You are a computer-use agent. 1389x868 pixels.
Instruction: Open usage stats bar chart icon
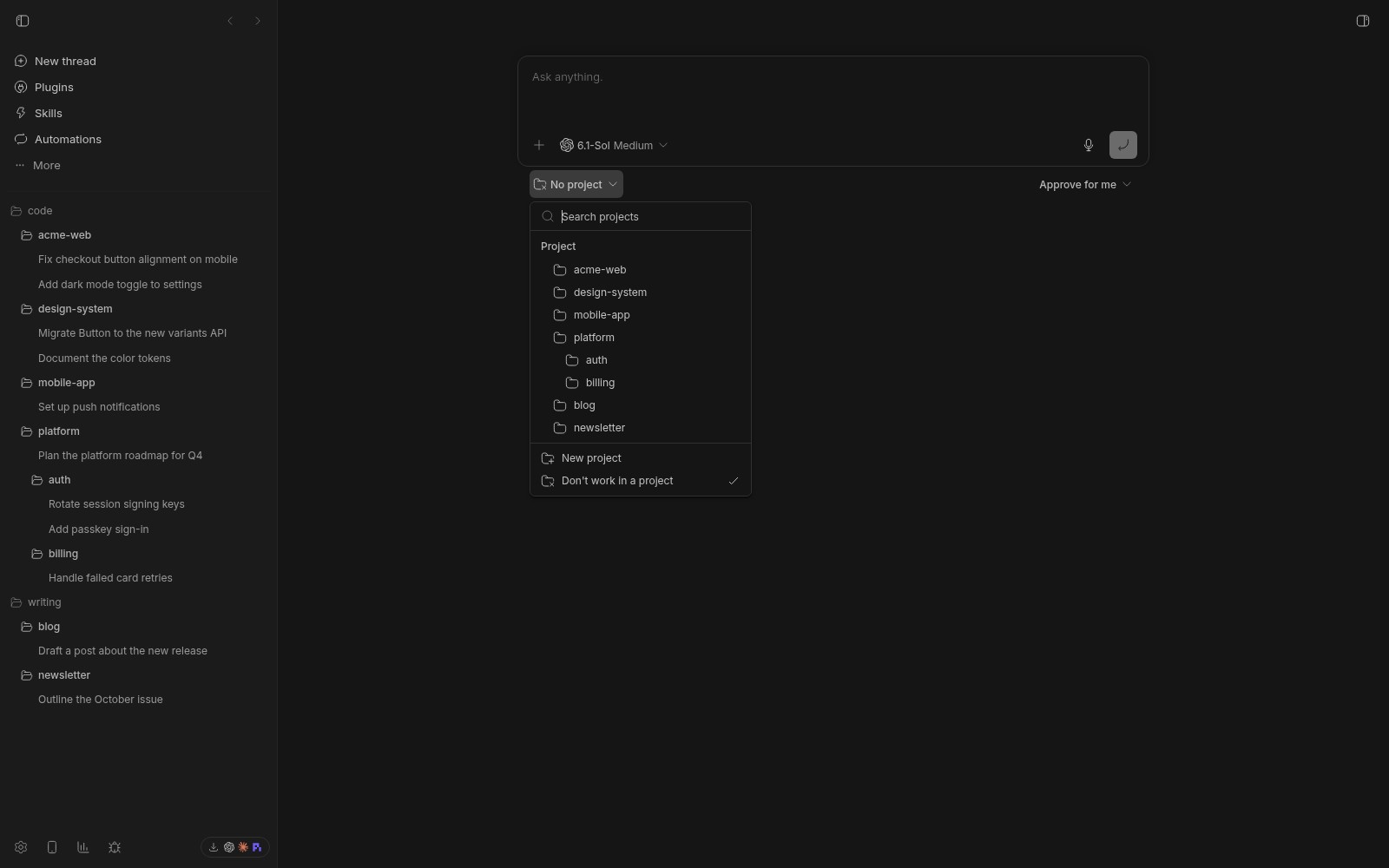click(x=83, y=847)
